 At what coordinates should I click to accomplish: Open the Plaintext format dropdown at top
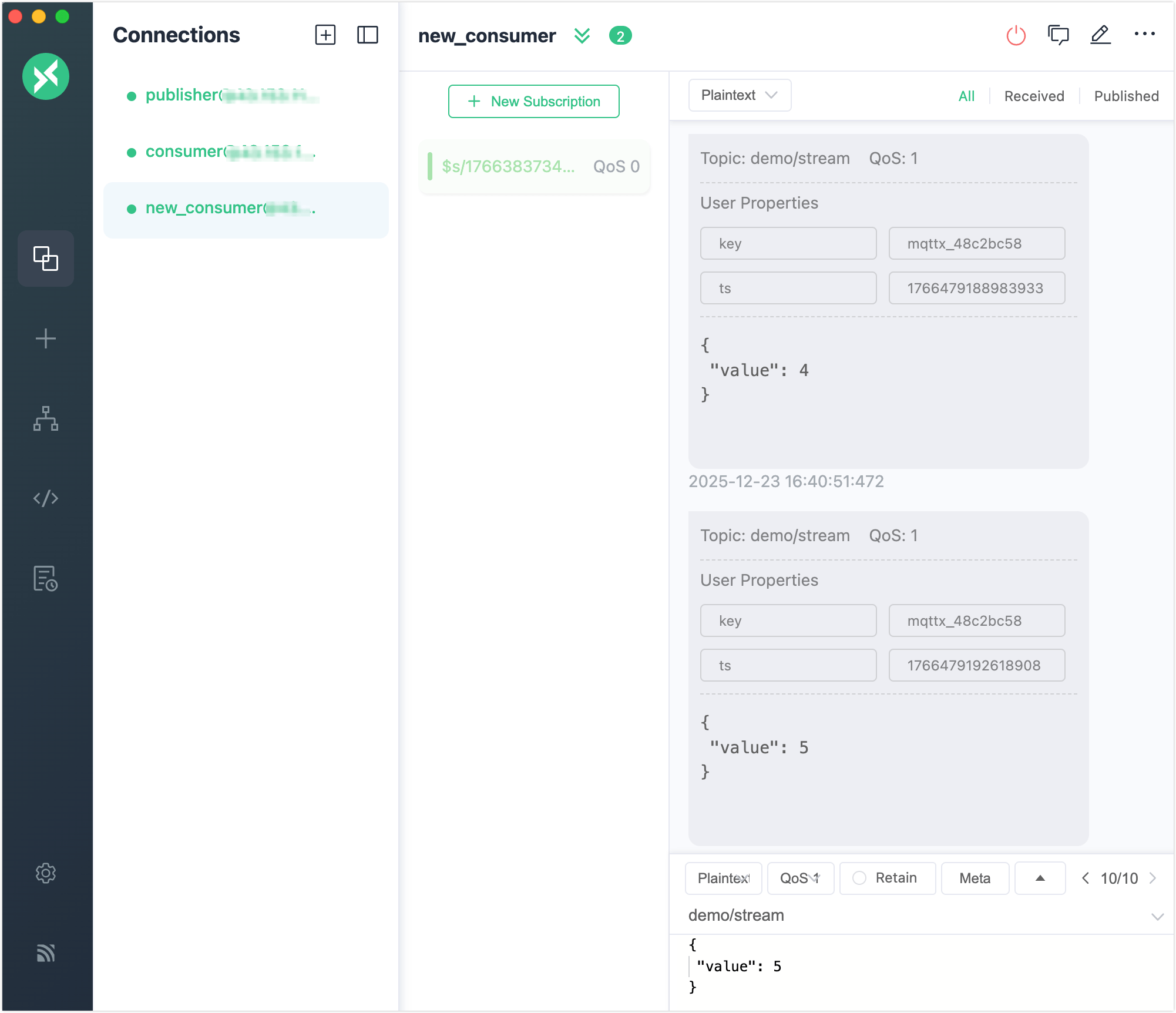pos(739,95)
